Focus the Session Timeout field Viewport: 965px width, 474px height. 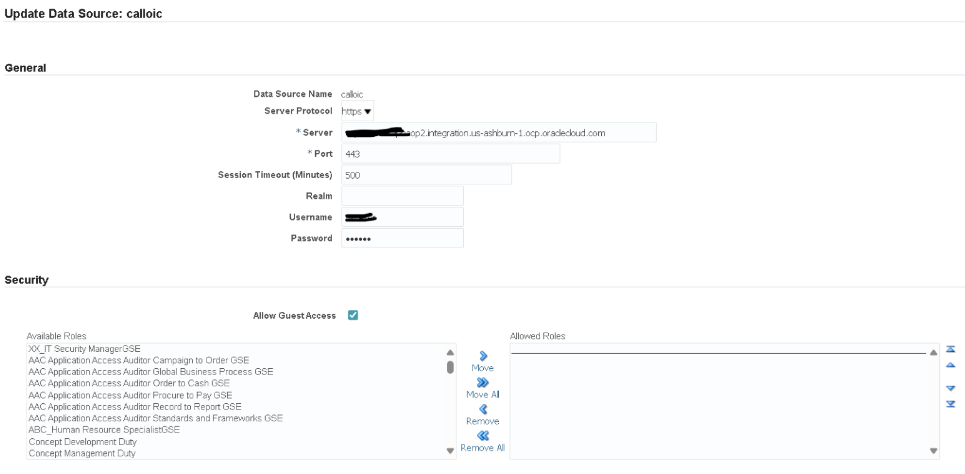(426, 175)
